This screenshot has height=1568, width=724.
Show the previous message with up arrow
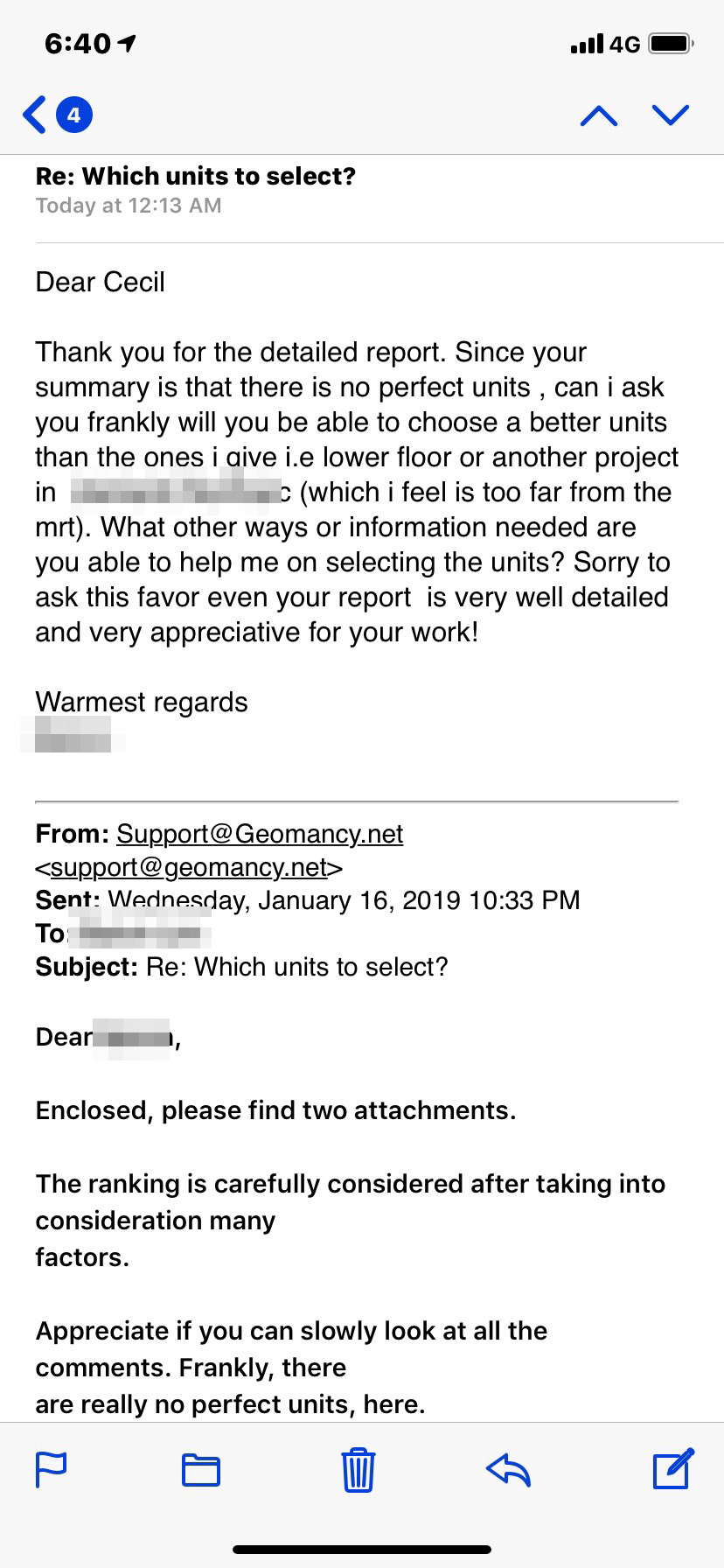599,115
